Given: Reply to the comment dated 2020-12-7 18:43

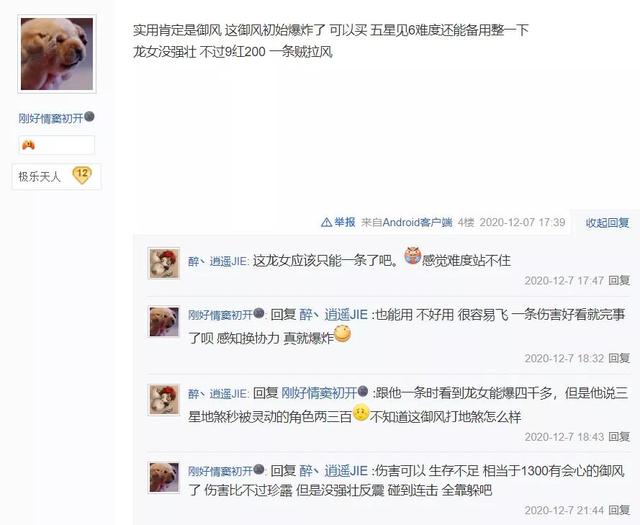Looking at the screenshot, I should [x=619, y=436].
